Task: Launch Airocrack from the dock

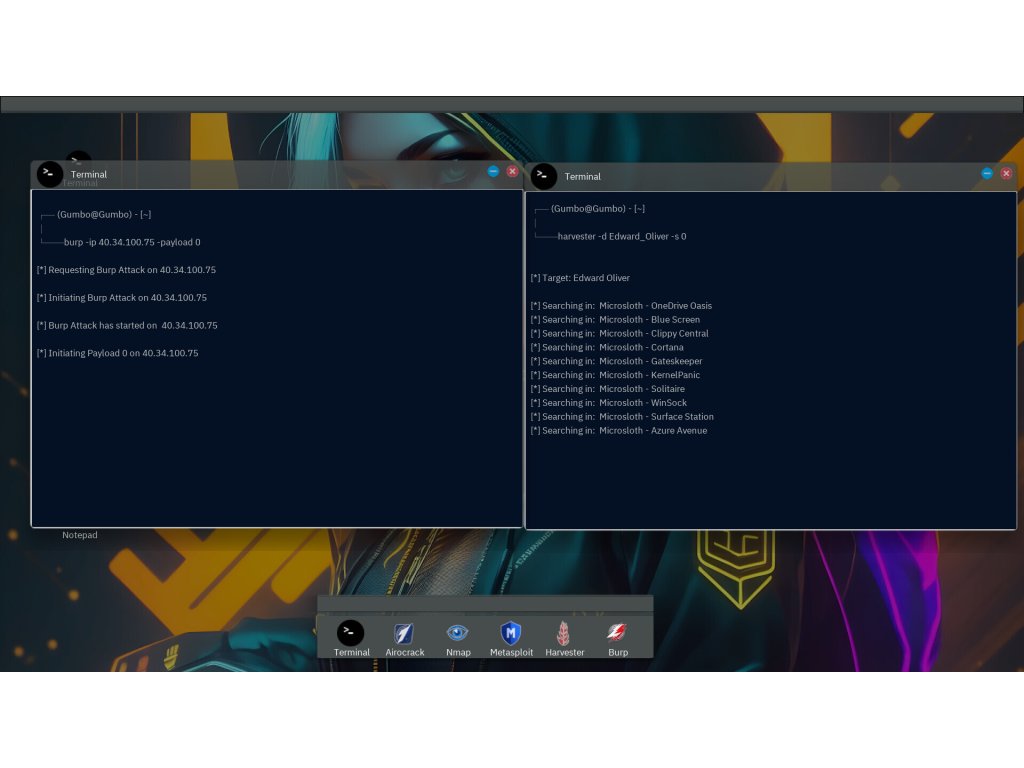Action: point(405,633)
